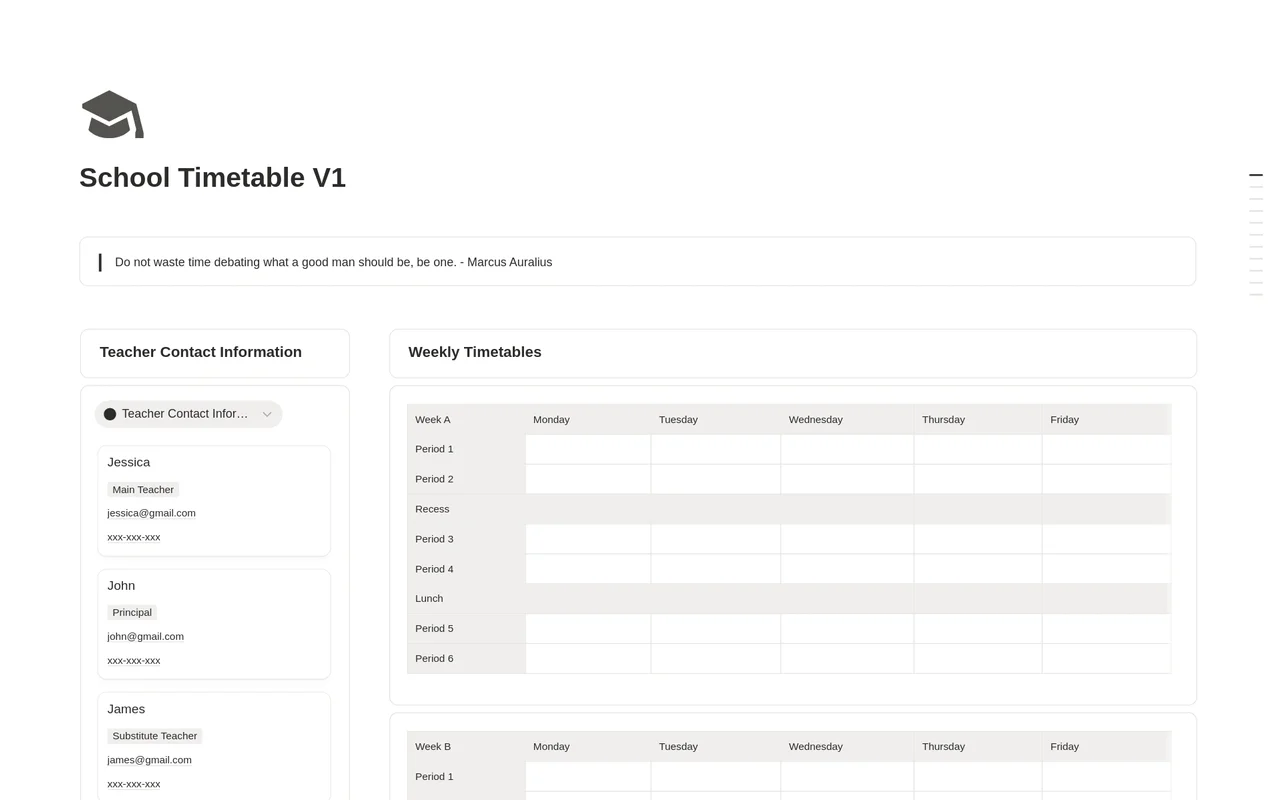Click Week A Period 4 Thursday empty cell
Screen dimensions: 1280x800
point(978,569)
